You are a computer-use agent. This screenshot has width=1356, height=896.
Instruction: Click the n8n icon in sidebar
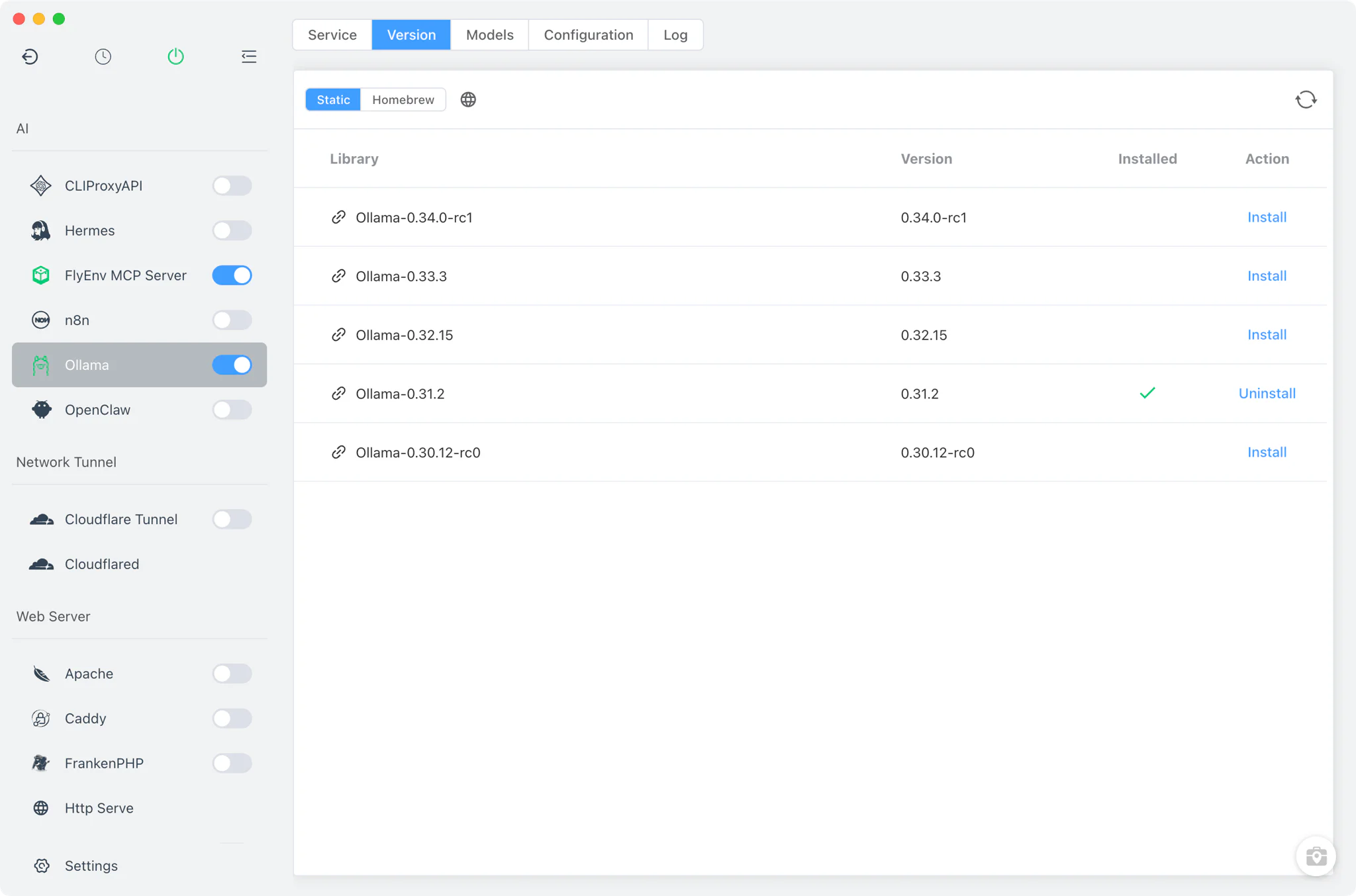[x=41, y=320]
